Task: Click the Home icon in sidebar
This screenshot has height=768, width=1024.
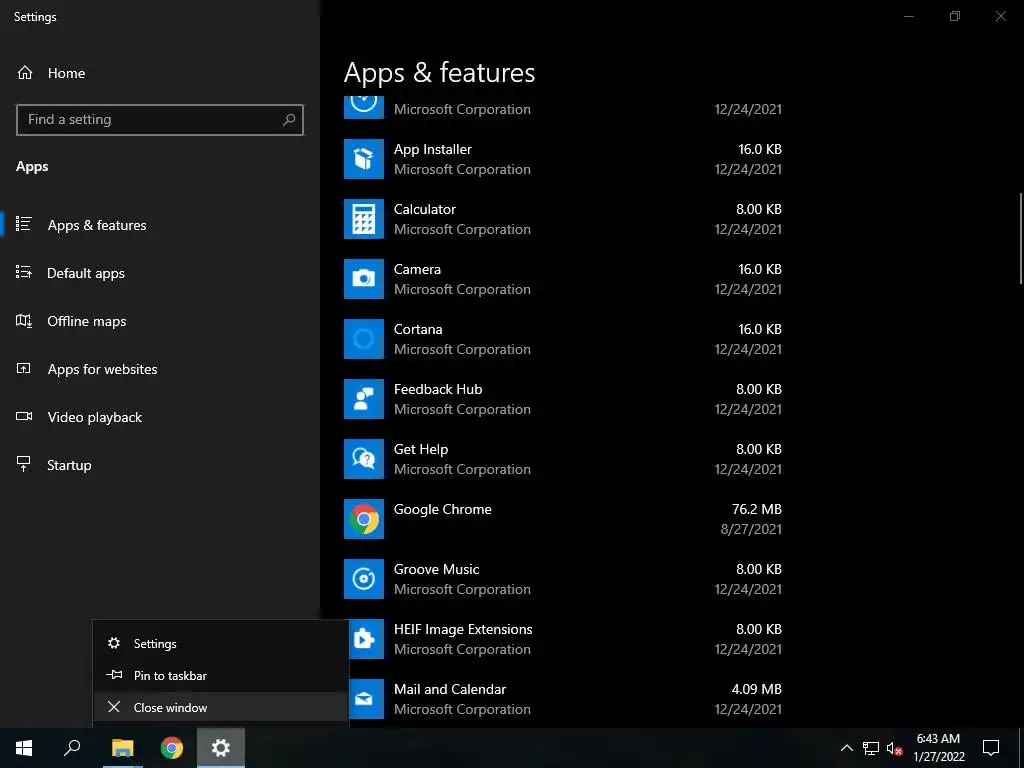Action: [x=25, y=72]
